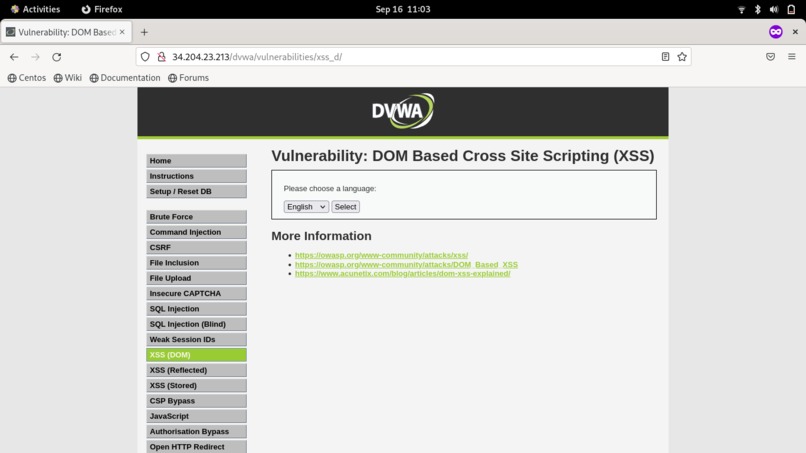Open the Firefox hamburger menu

tap(792, 57)
